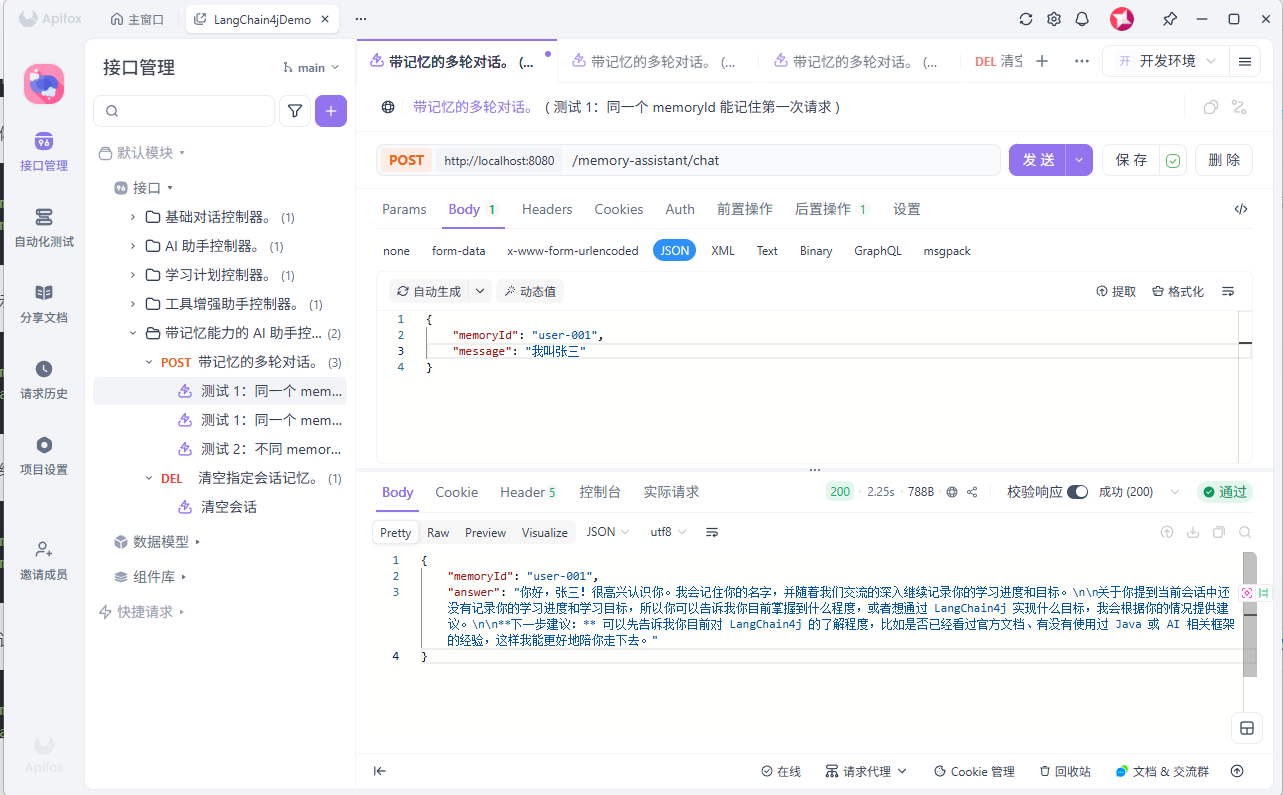Select the msgpack body type
The height and width of the screenshot is (795, 1283).
point(947,251)
